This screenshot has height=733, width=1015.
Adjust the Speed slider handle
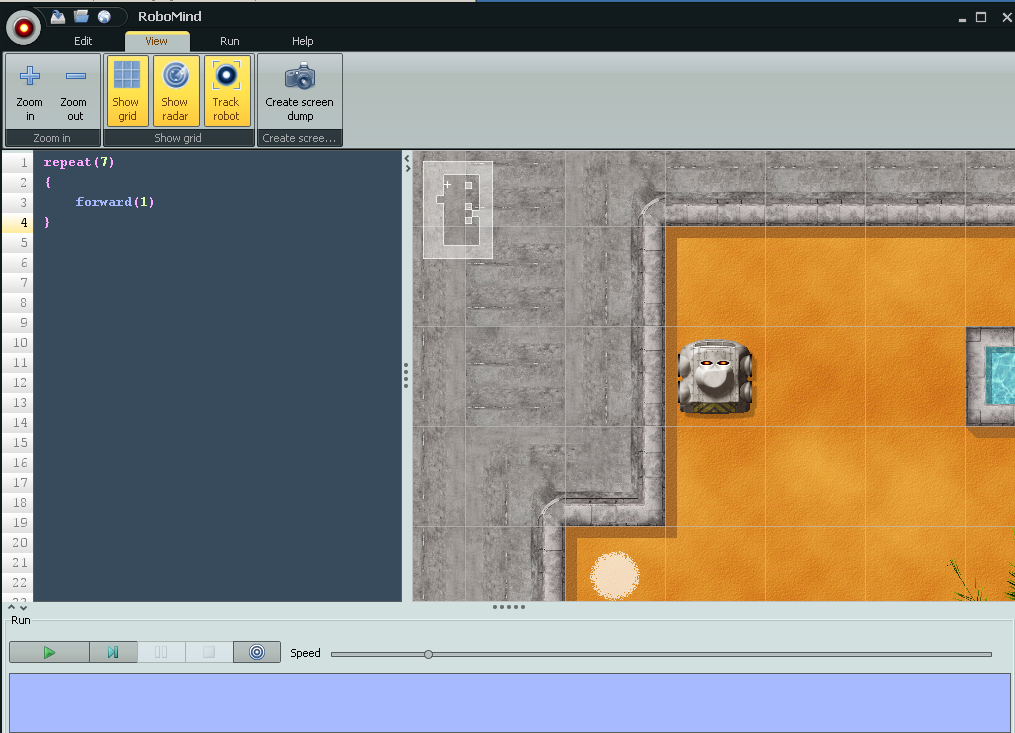(429, 655)
